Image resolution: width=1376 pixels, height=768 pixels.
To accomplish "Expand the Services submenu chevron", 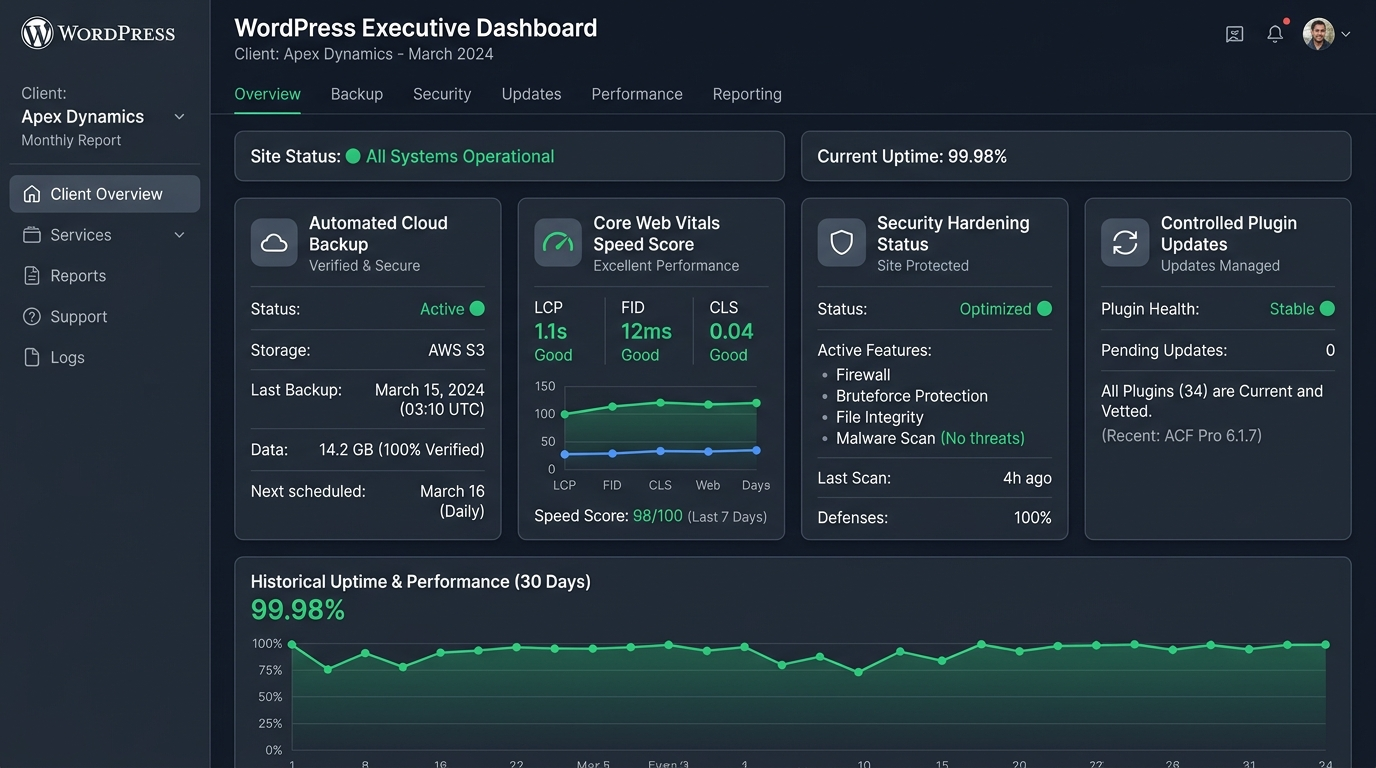I will click(180, 235).
